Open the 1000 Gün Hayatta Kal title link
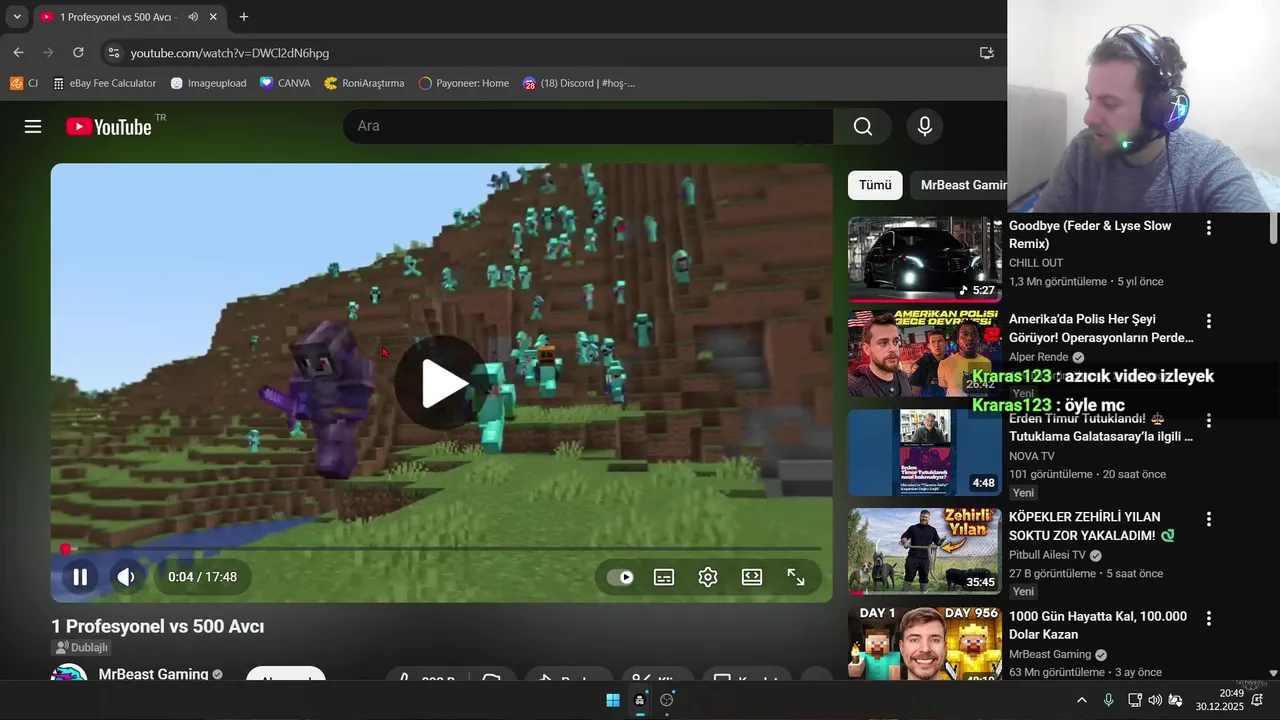Image resolution: width=1280 pixels, height=720 pixels. click(x=1098, y=626)
